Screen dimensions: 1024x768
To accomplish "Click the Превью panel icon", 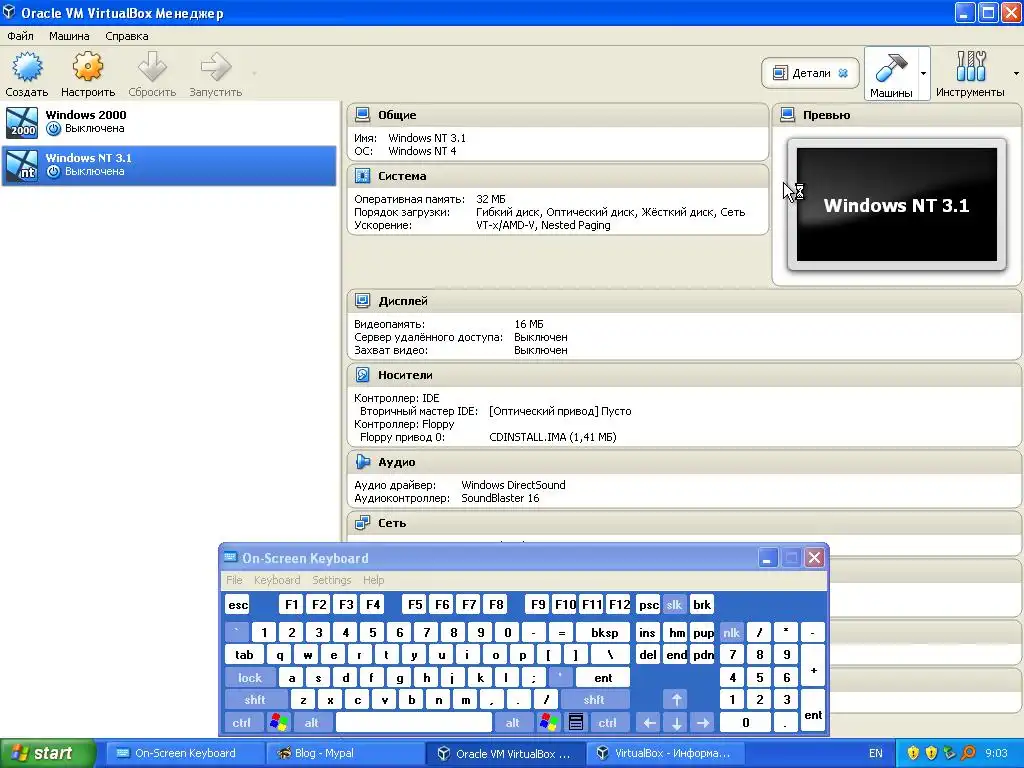I will coord(788,115).
